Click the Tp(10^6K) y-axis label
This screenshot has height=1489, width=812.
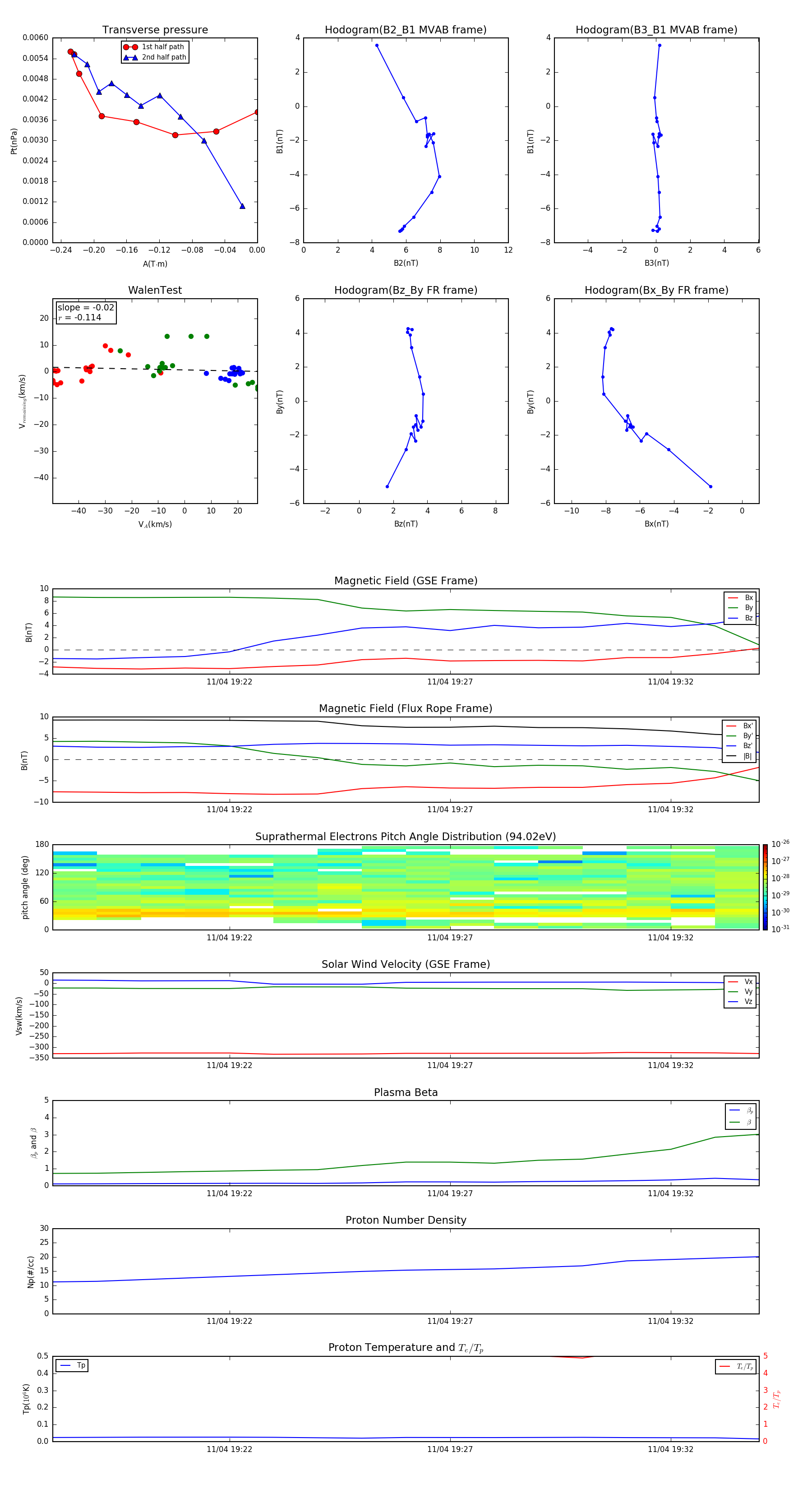click(x=26, y=1399)
